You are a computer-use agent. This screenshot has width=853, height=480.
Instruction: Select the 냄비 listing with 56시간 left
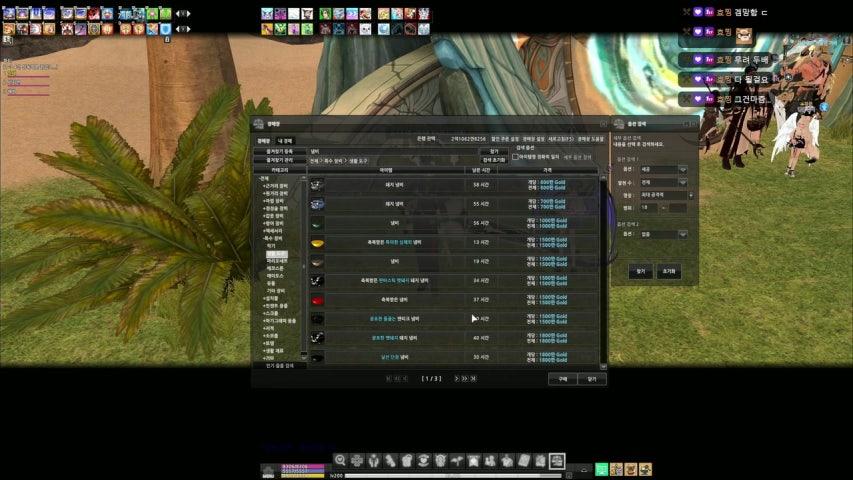454,223
